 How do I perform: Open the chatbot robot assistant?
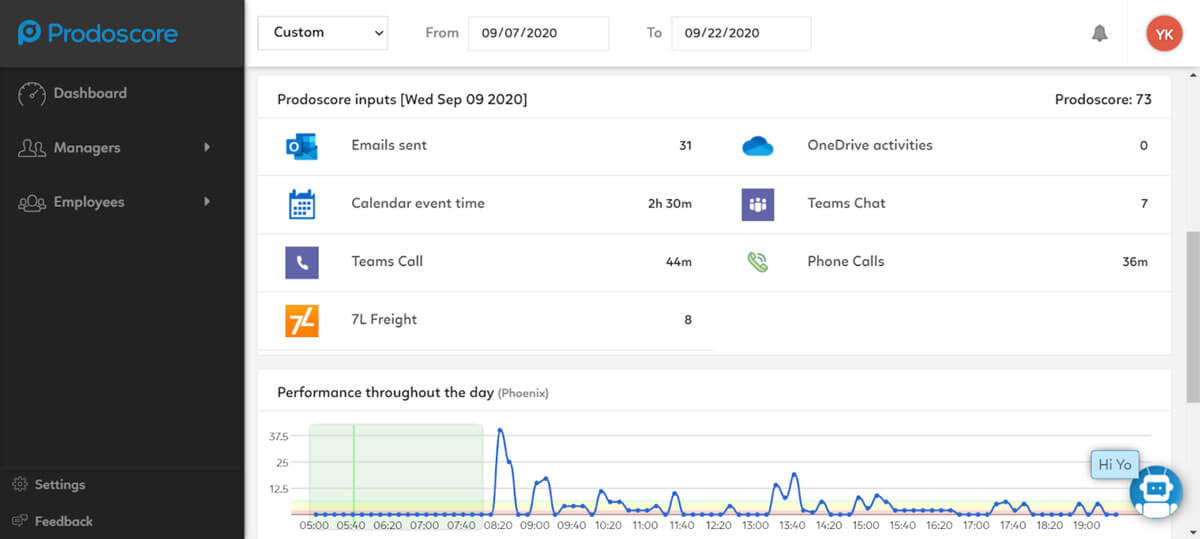[1156, 490]
